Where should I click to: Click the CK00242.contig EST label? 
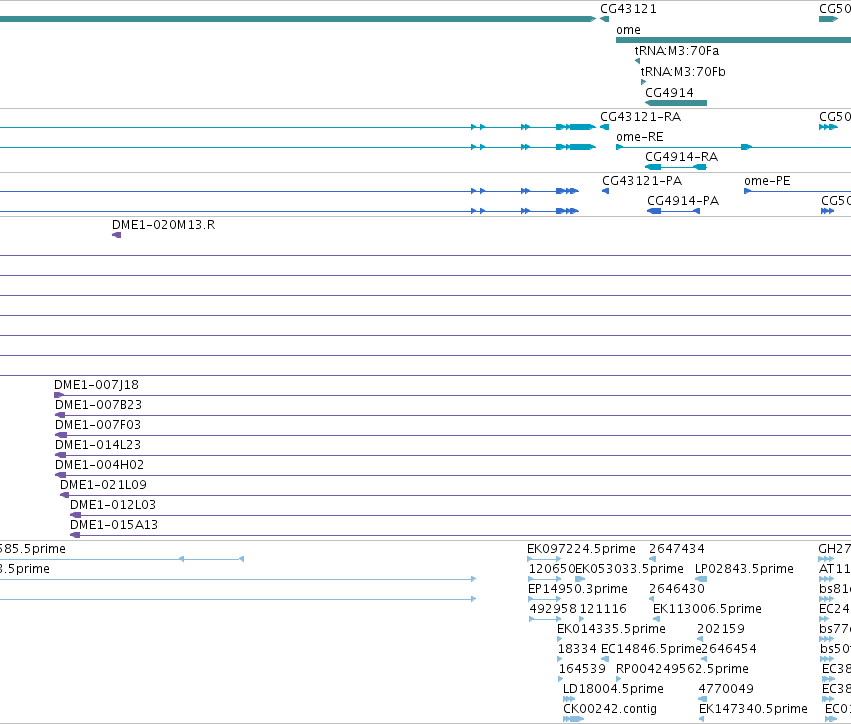pos(610,710)
